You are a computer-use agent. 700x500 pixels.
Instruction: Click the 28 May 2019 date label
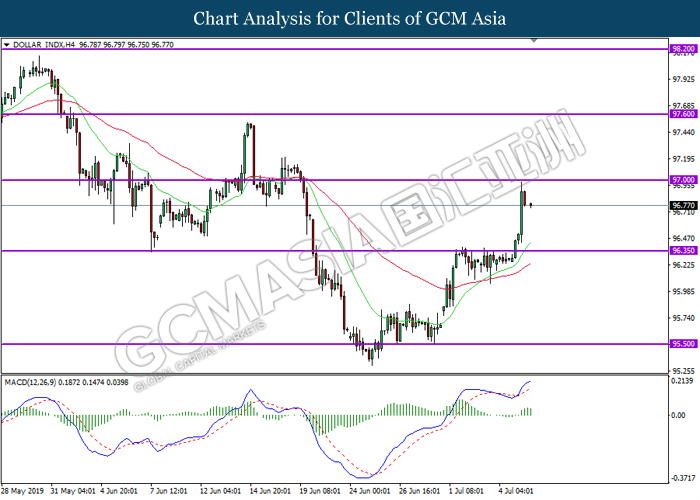[x=23, y=491]
